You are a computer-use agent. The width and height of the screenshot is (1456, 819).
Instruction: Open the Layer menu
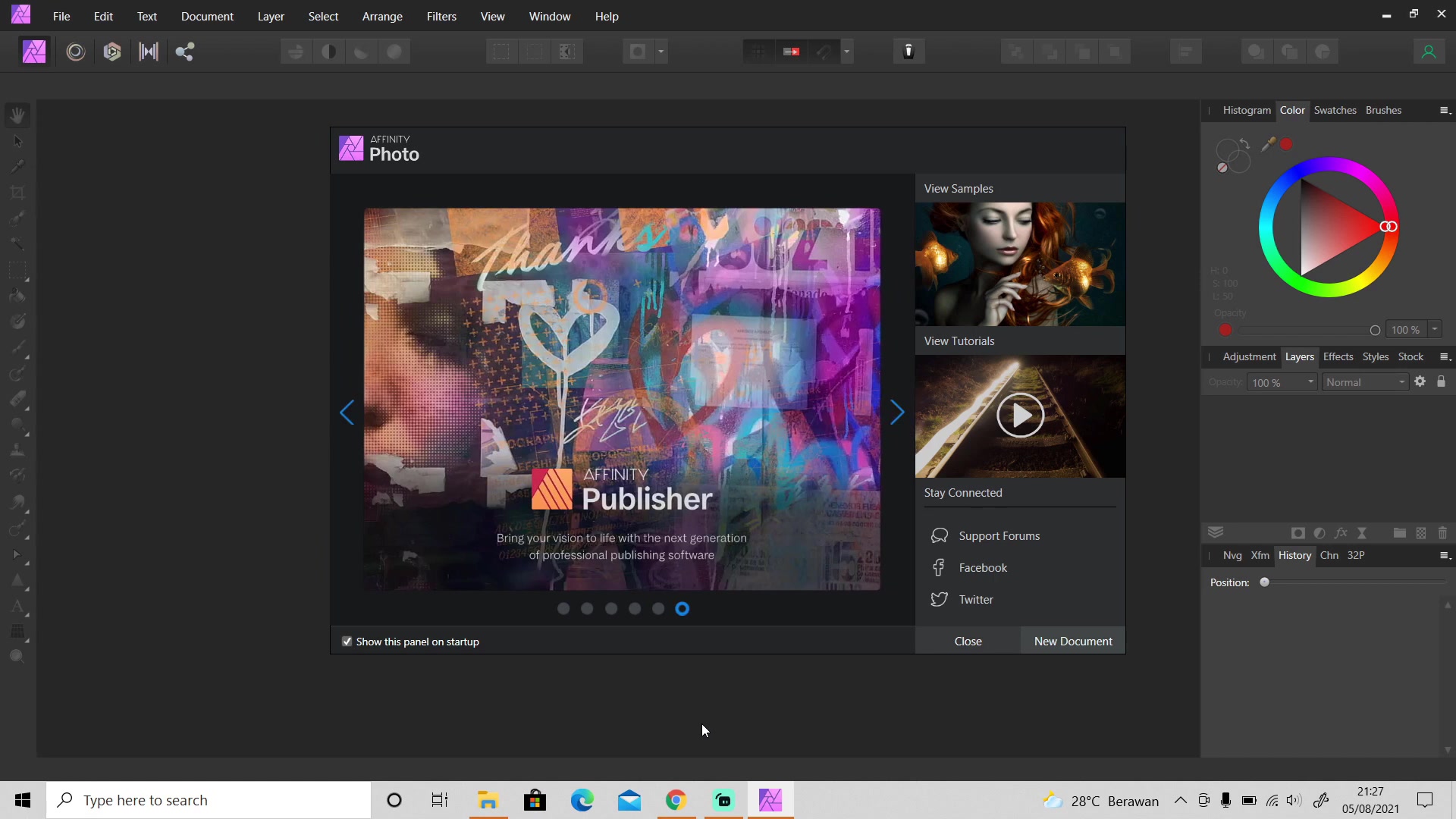[x=271, y=16]
